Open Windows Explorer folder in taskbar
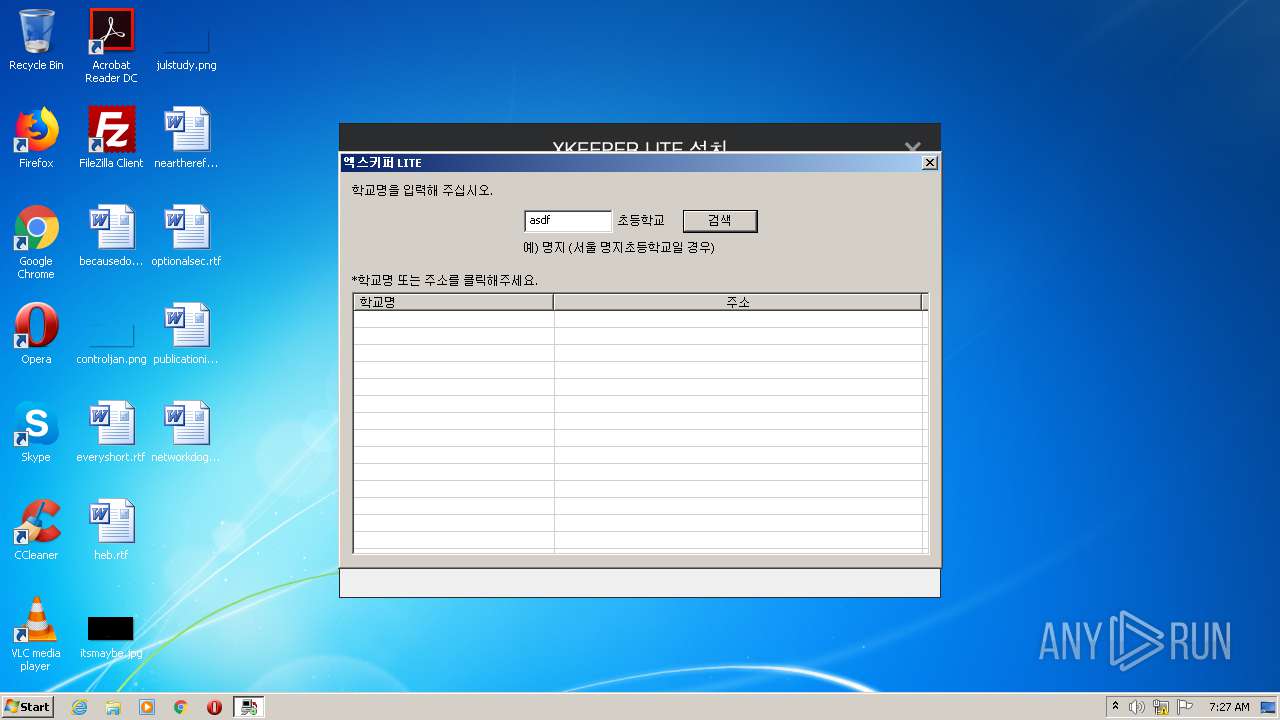 [x=113, y=707]
